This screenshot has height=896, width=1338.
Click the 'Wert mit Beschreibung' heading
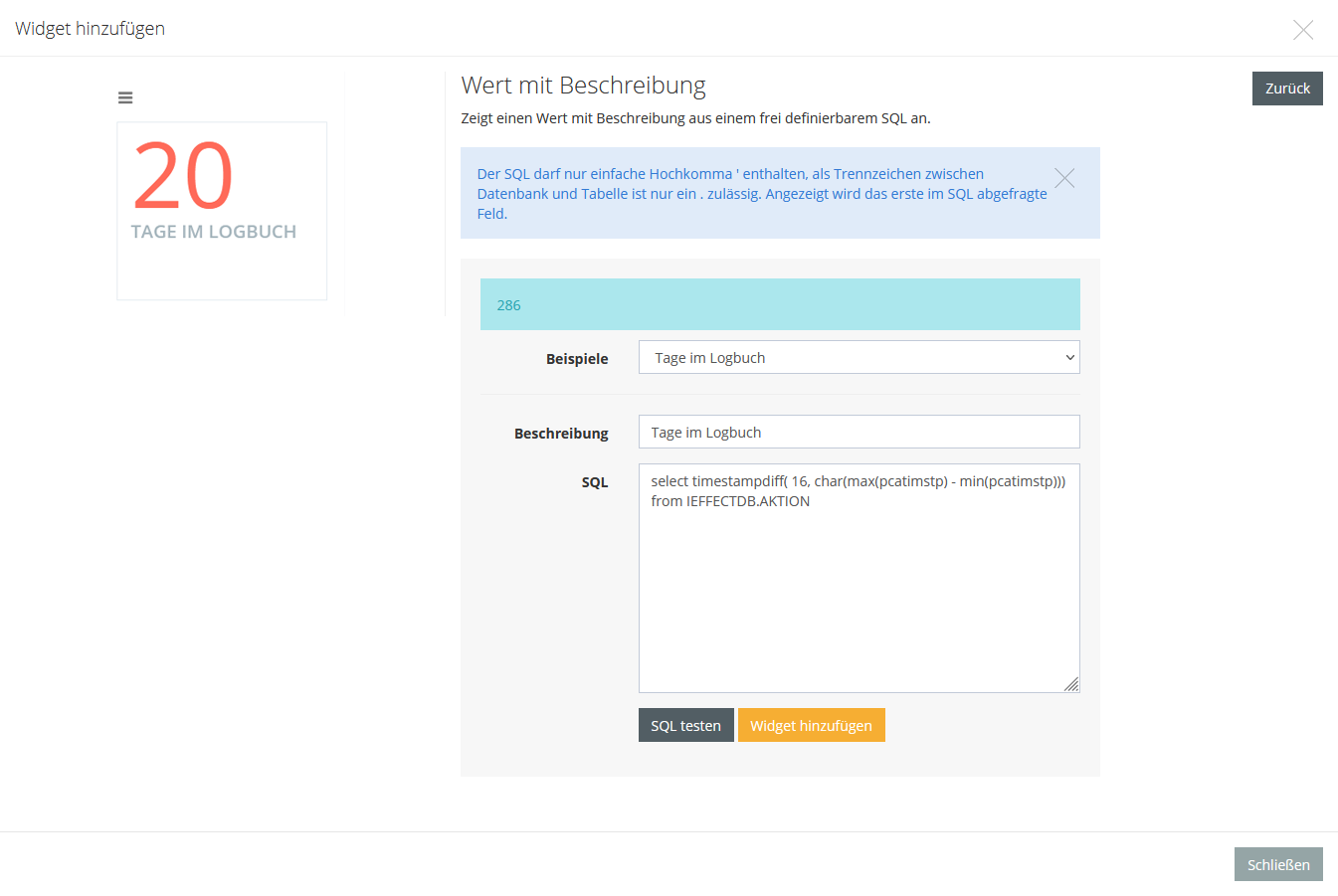coord(584,86)
